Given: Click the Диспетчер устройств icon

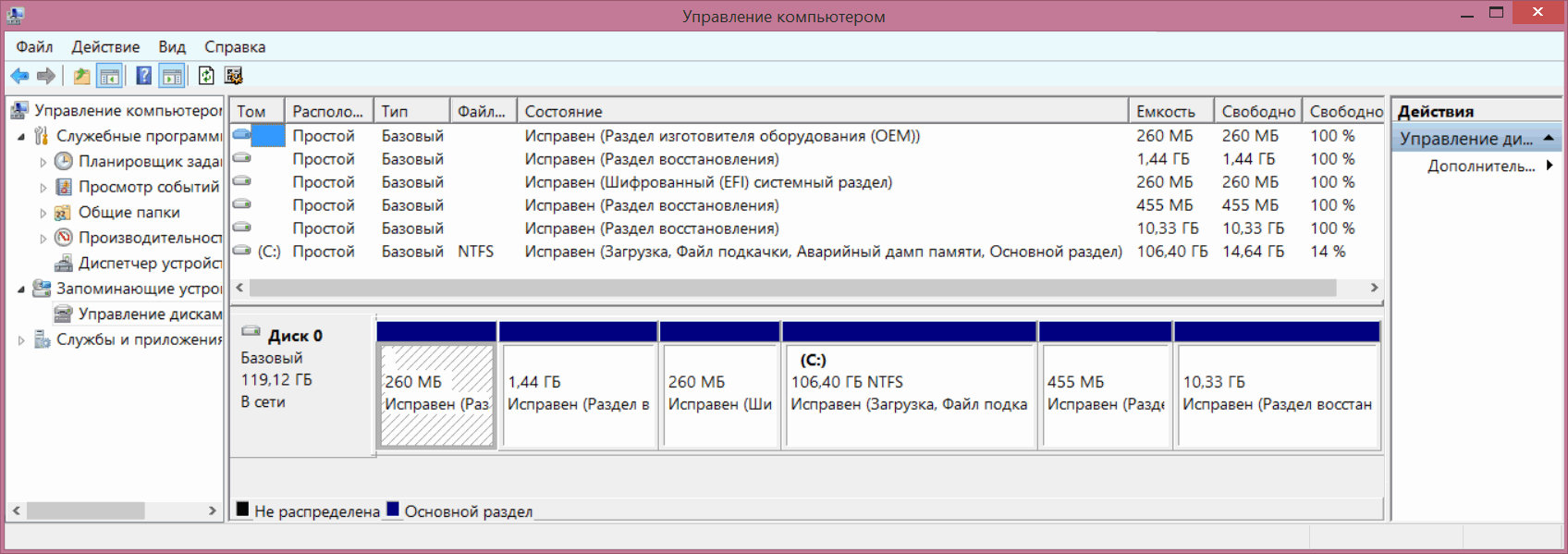Looking at the screenshot, I should (x=64, y=263).
